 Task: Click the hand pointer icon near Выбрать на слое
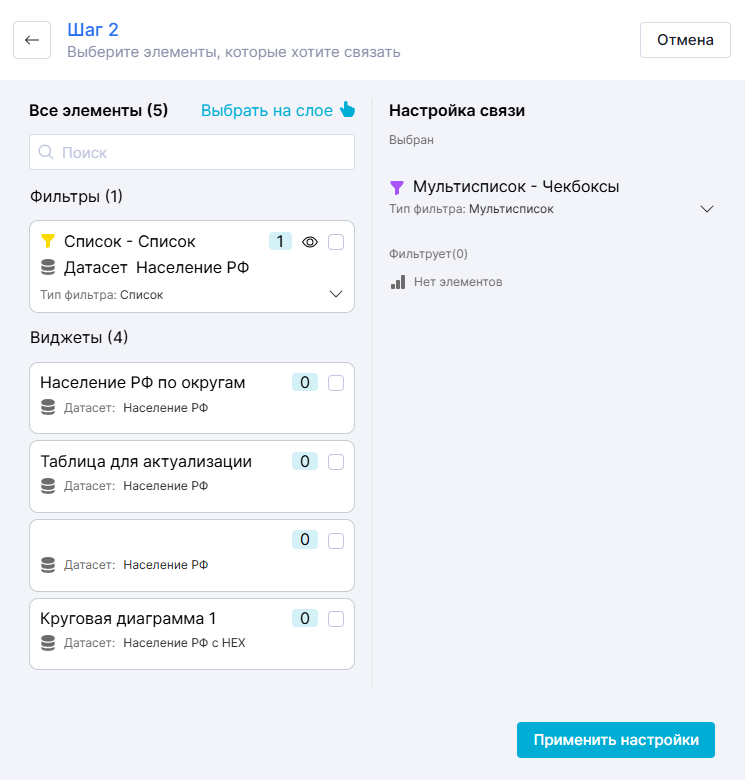(x=347, y=110)
